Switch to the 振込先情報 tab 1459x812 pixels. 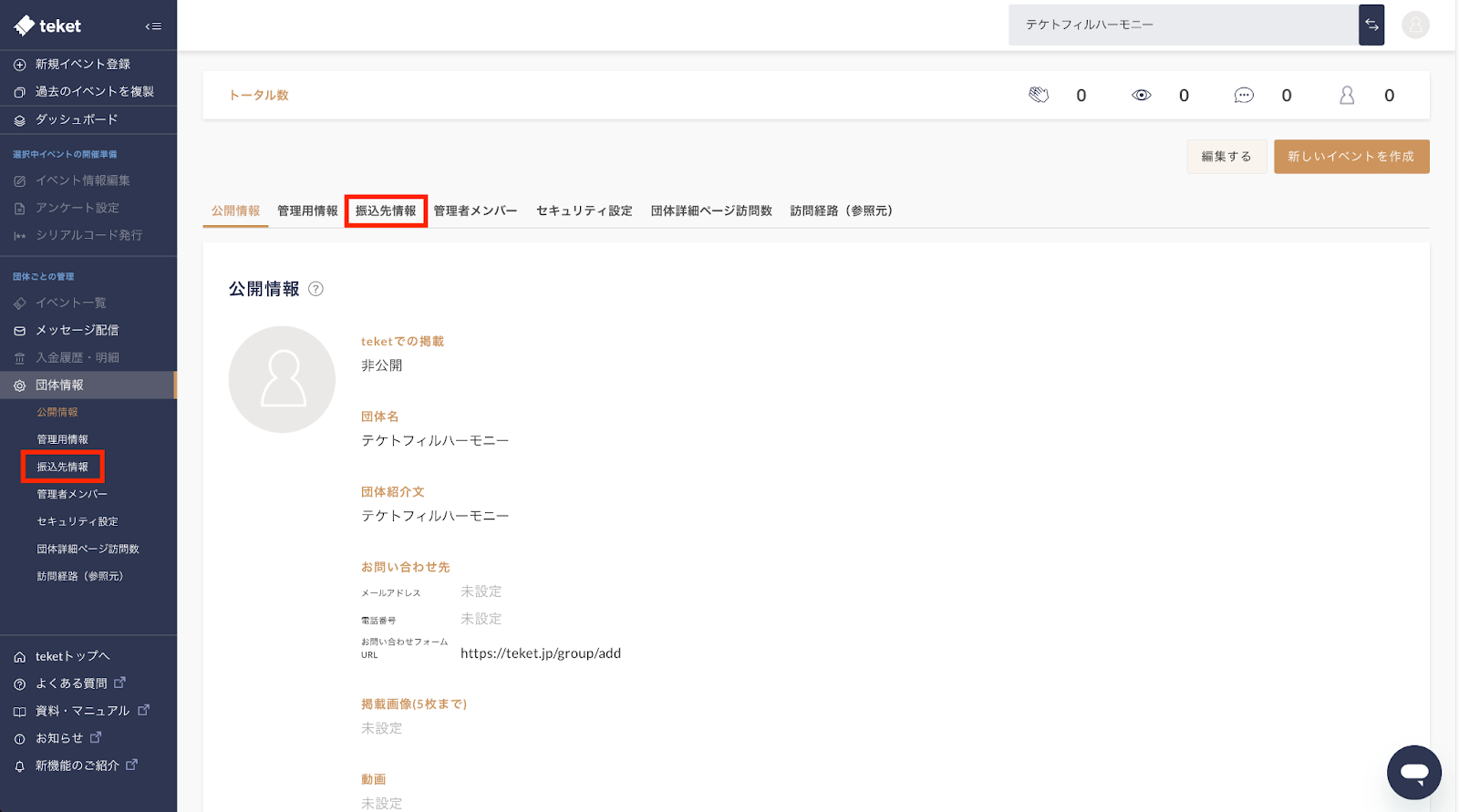[x=386, y=211]
